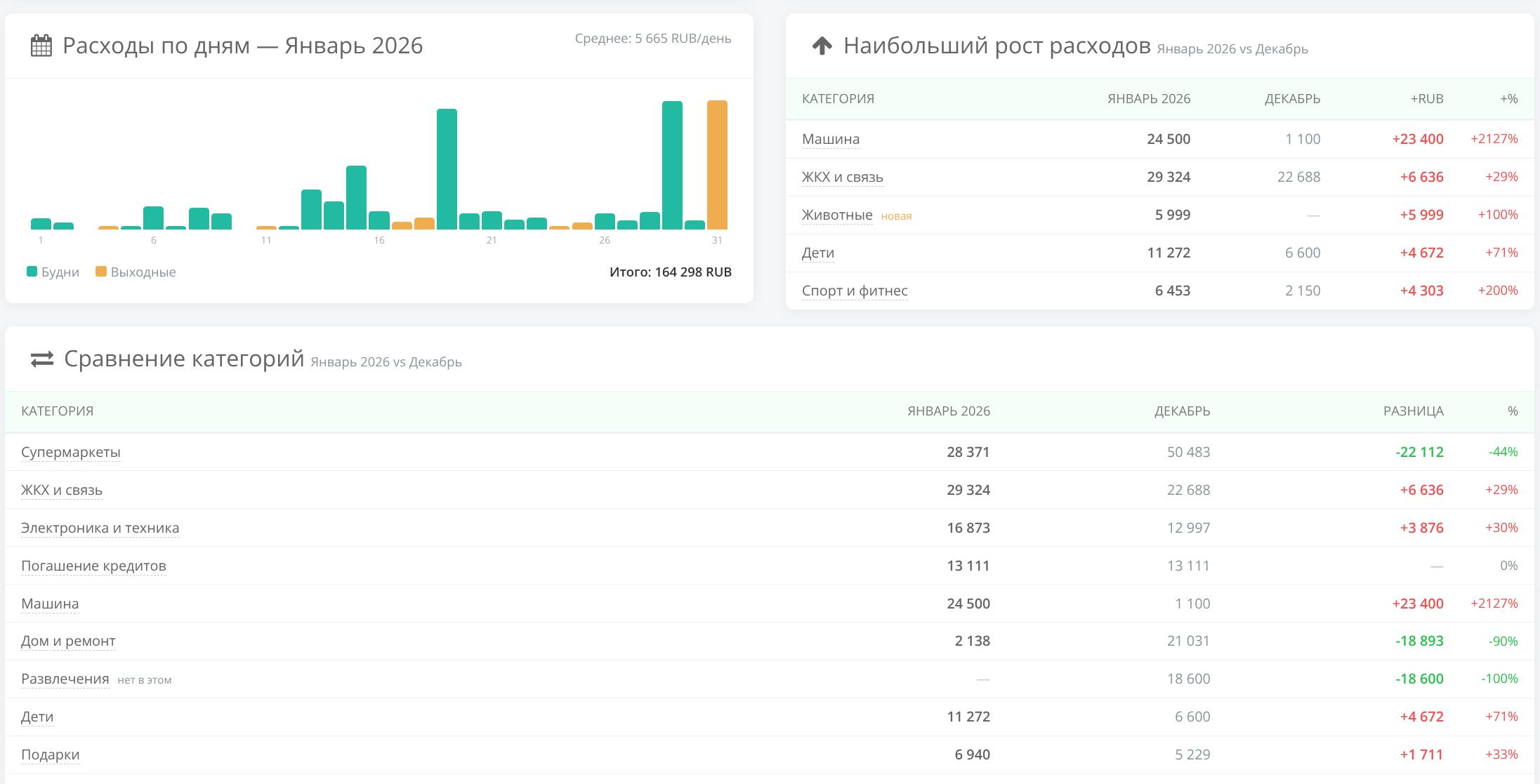
Task: Click the tall green bar for day 19
Action: coord(447,169)
